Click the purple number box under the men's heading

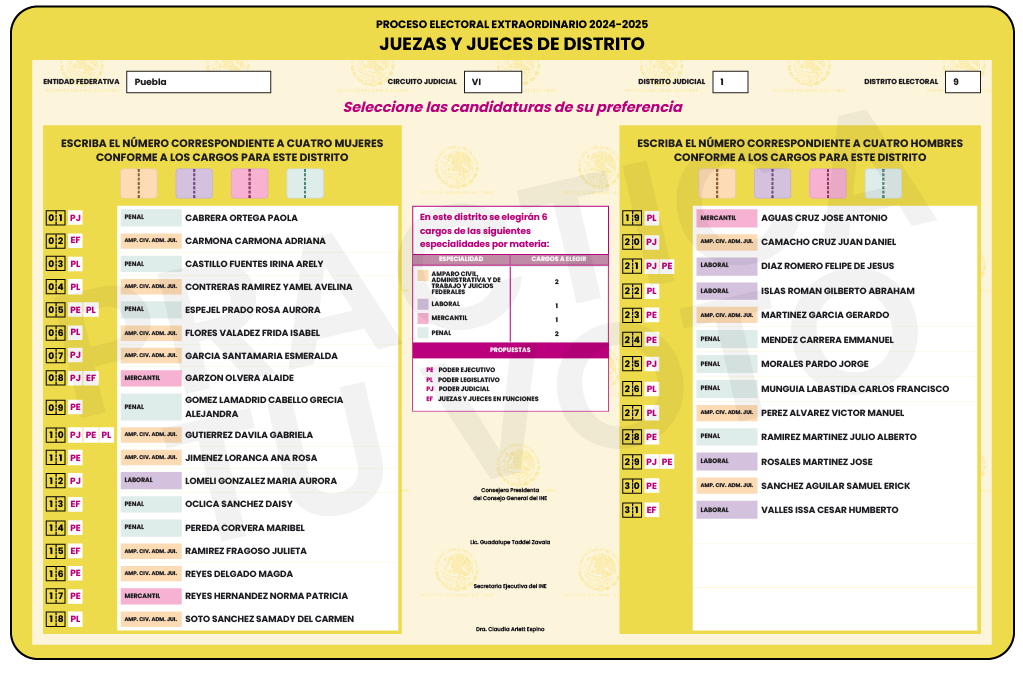772,183
